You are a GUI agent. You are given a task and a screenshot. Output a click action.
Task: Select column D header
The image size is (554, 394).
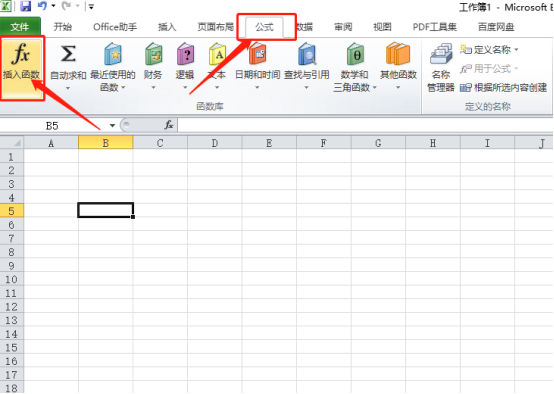pos(215,143)
